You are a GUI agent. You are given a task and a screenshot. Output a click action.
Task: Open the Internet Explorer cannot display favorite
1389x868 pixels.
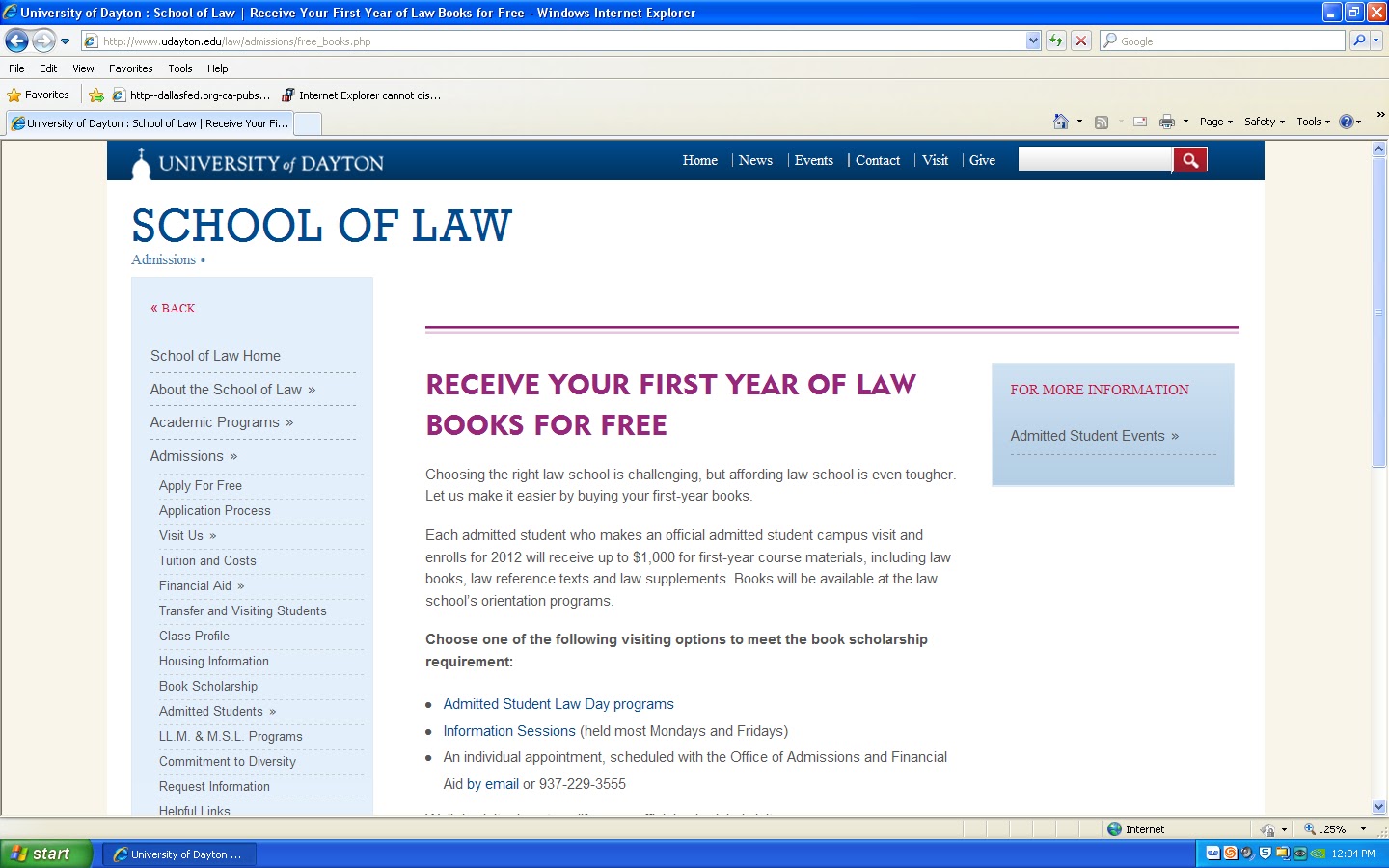(361, 95)
